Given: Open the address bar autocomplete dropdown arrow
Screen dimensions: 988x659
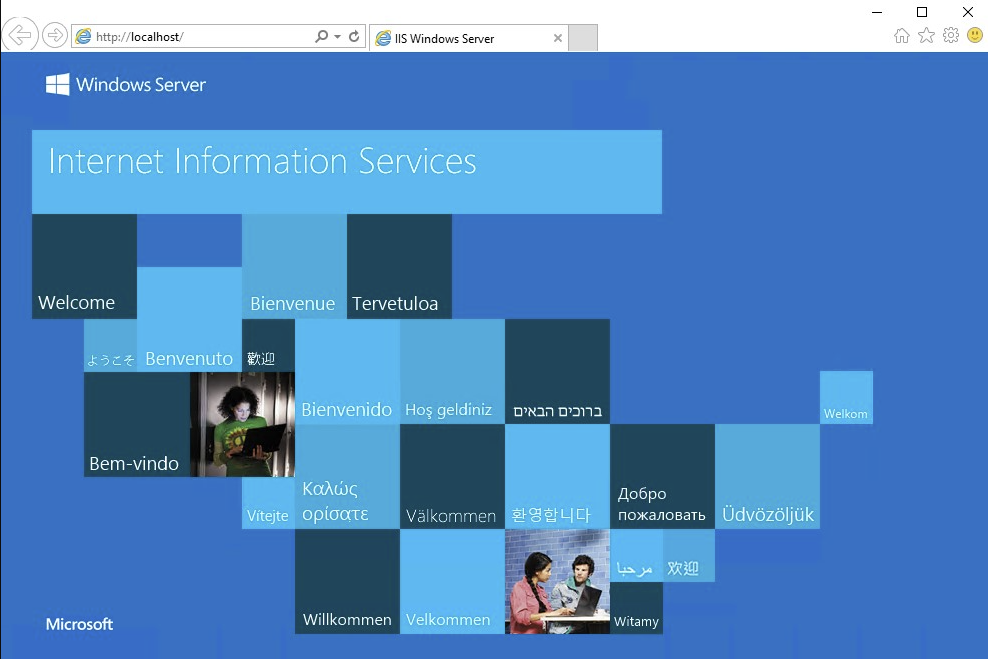Looking at the screenshot, I should click(338, 37).
